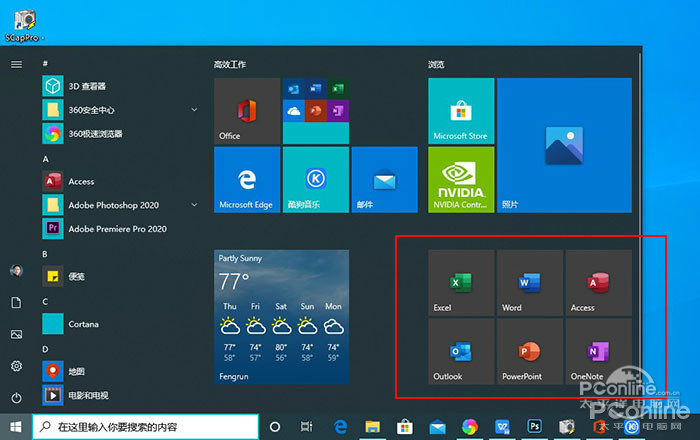This screenshot has width=700, height=440.
Task: Launch Excel tile
Action: point(461,282)
